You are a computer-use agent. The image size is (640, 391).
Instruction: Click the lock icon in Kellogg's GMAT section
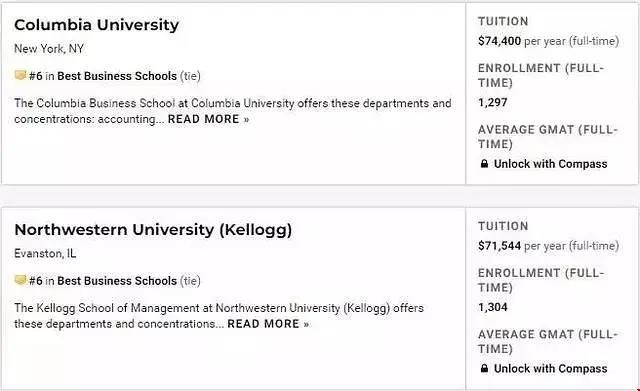(x=484, y=369)
